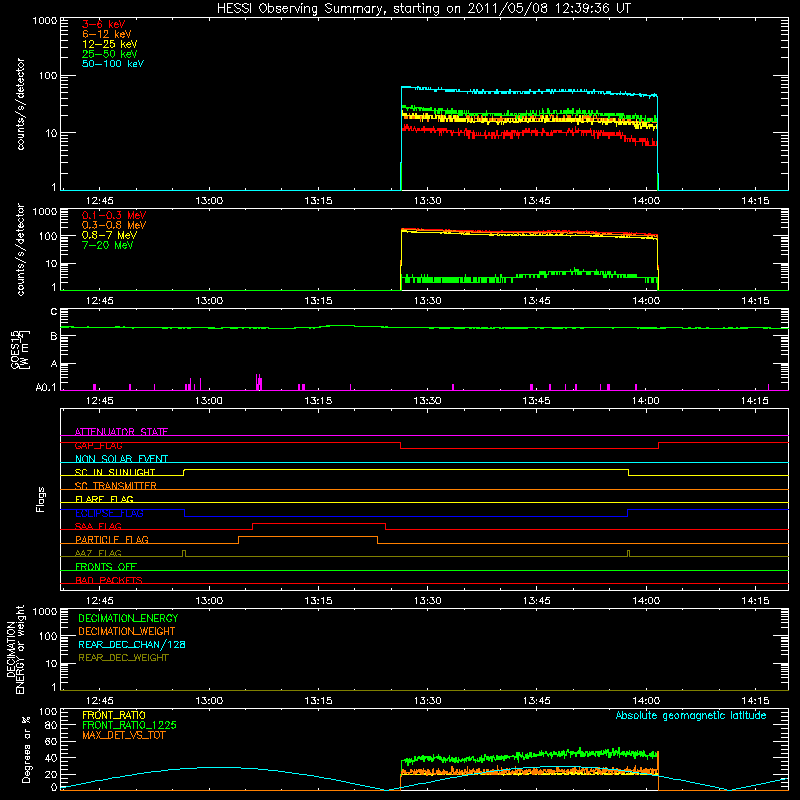Click the GOES15 axis label
This screenshot has width=800, height=800.
20,349
